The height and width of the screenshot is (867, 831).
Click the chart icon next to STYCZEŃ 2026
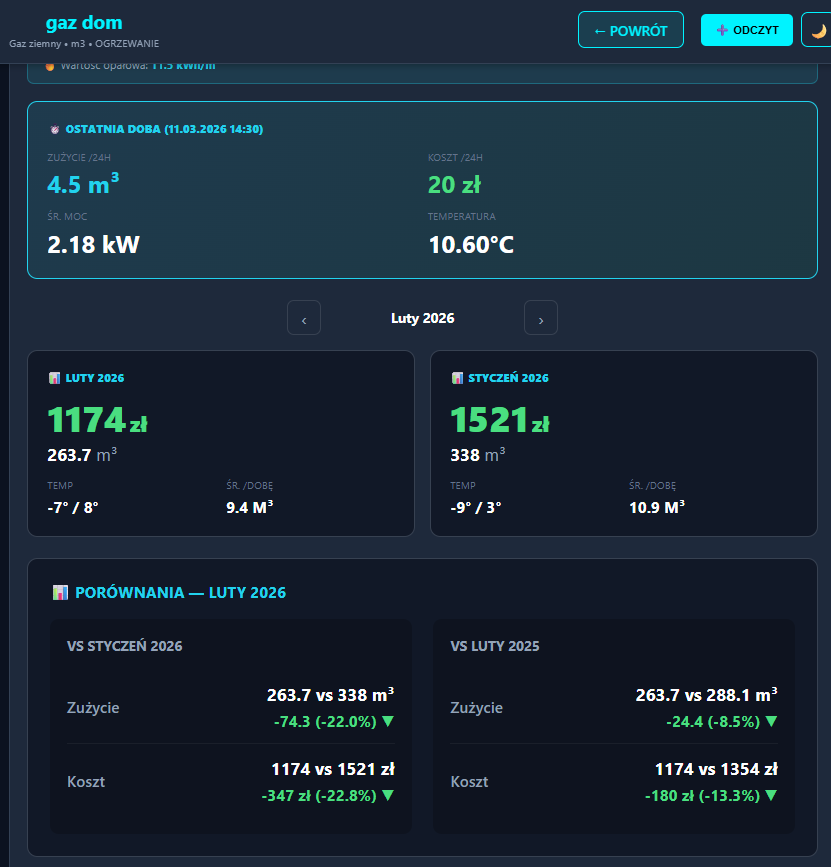[457, 379]
